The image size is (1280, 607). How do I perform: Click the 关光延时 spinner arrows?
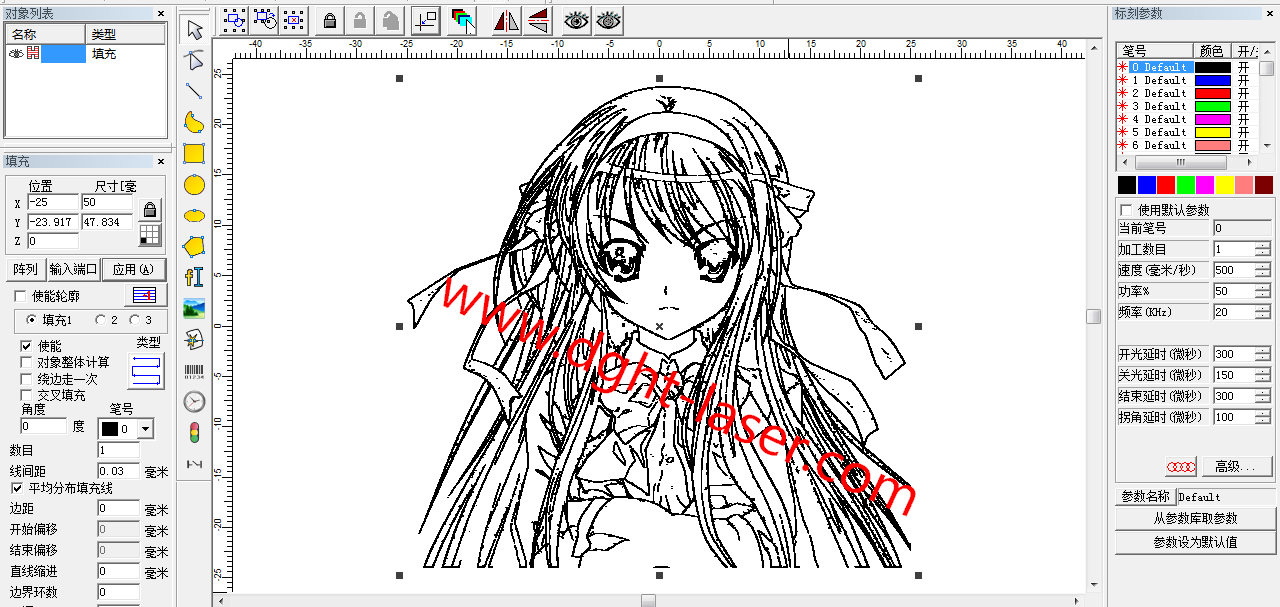[1263, 375]
